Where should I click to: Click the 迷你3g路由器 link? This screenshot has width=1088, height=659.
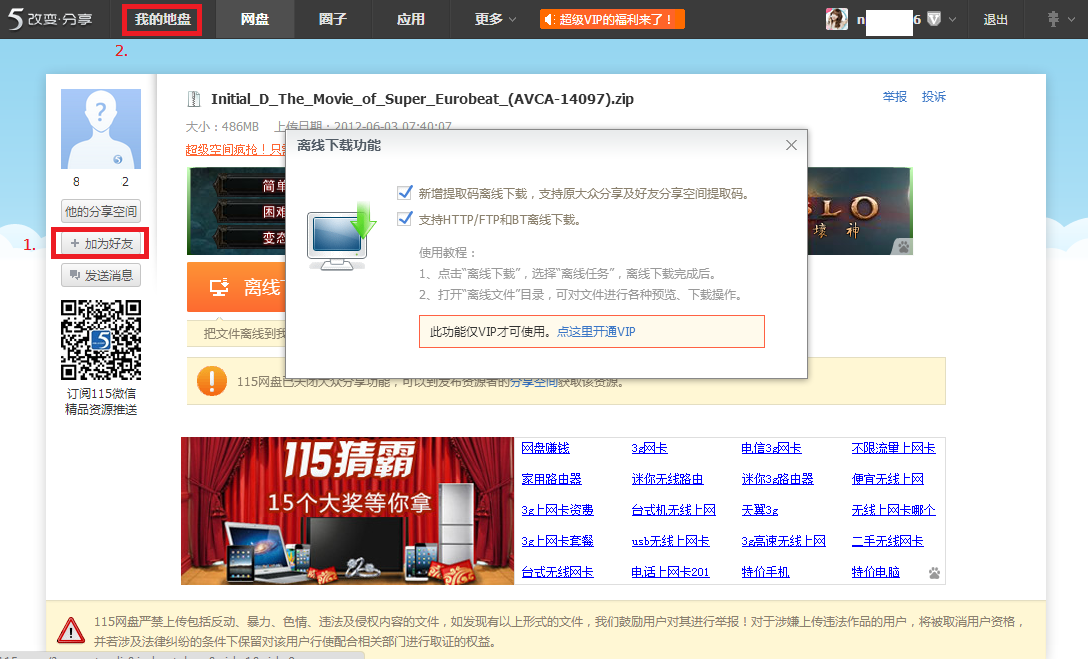tap(778, 479)
